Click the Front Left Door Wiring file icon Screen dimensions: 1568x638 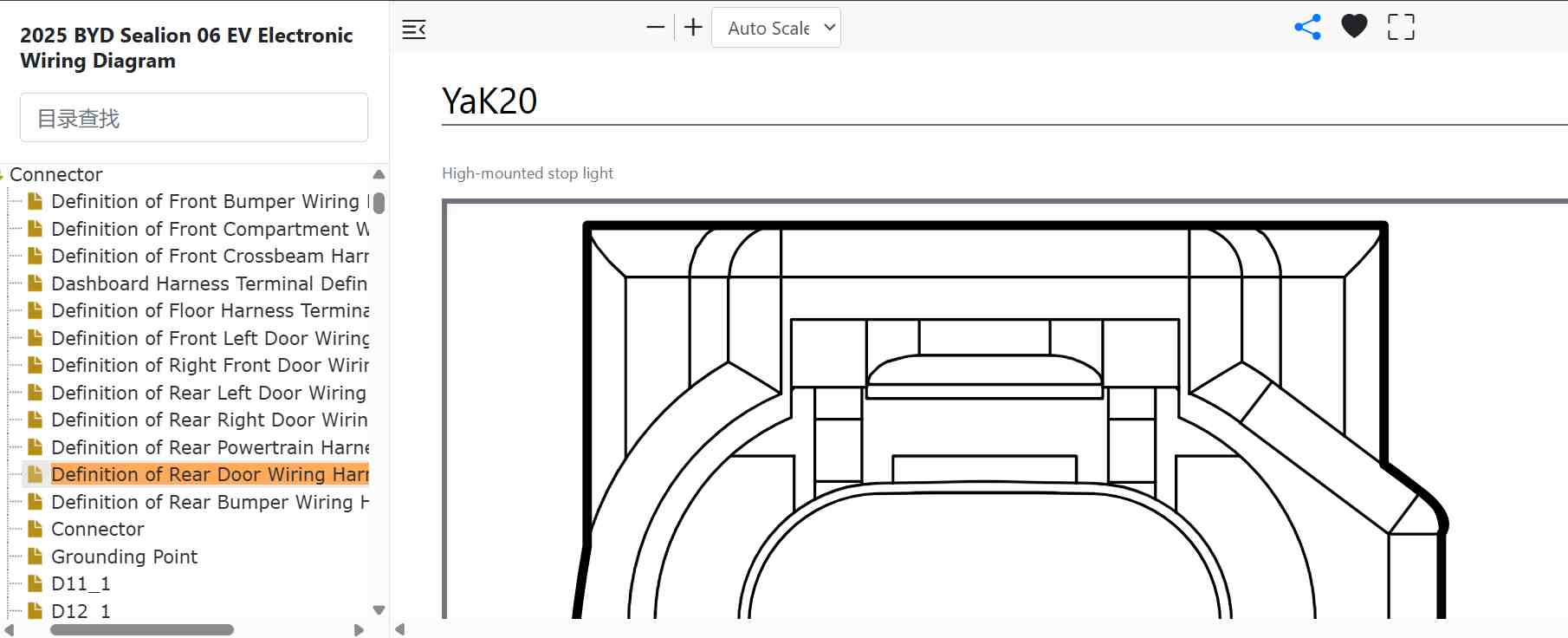36,338
